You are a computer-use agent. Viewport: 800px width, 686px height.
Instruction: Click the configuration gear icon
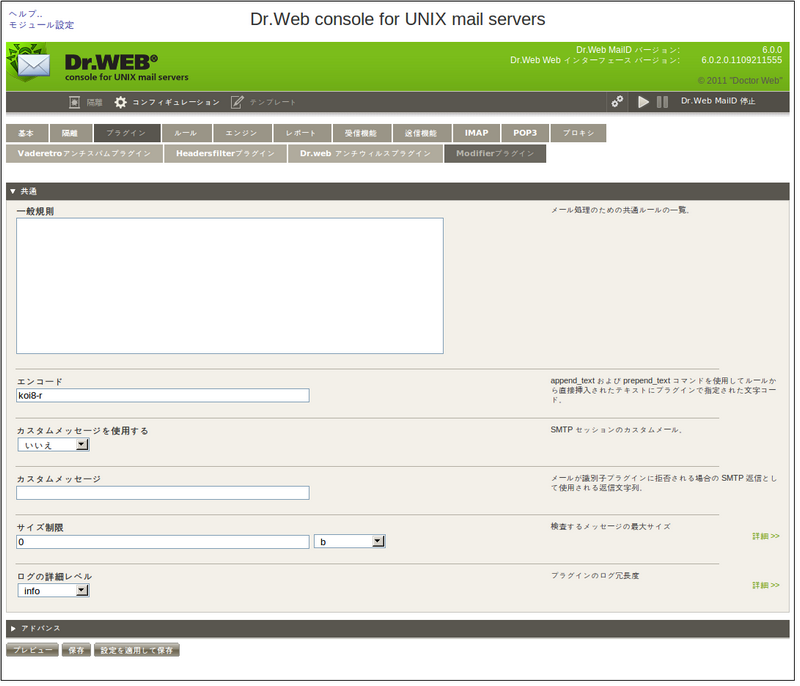point(120,103)
